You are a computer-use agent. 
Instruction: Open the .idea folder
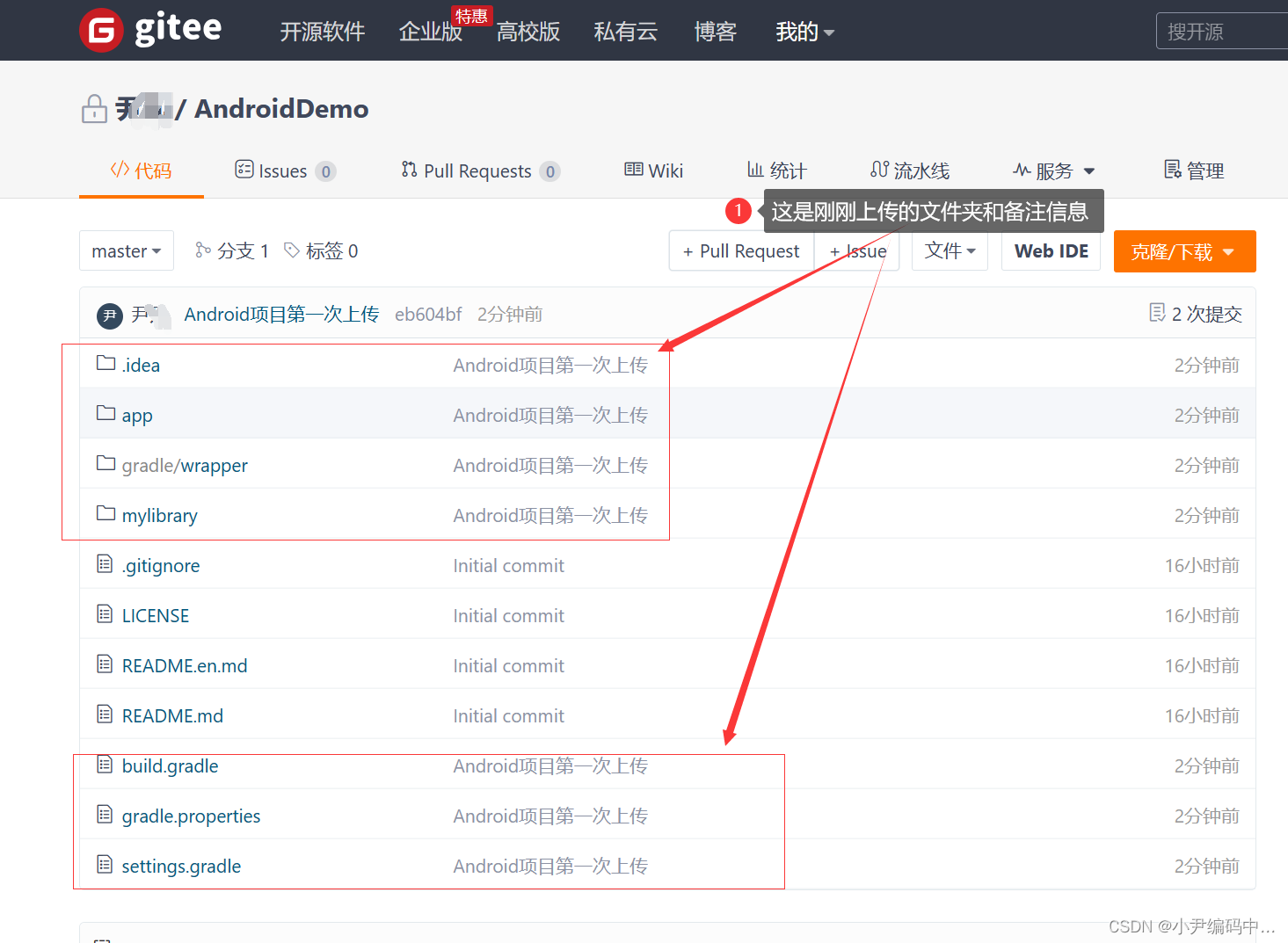pyautogui.click(x=141, y=366)
